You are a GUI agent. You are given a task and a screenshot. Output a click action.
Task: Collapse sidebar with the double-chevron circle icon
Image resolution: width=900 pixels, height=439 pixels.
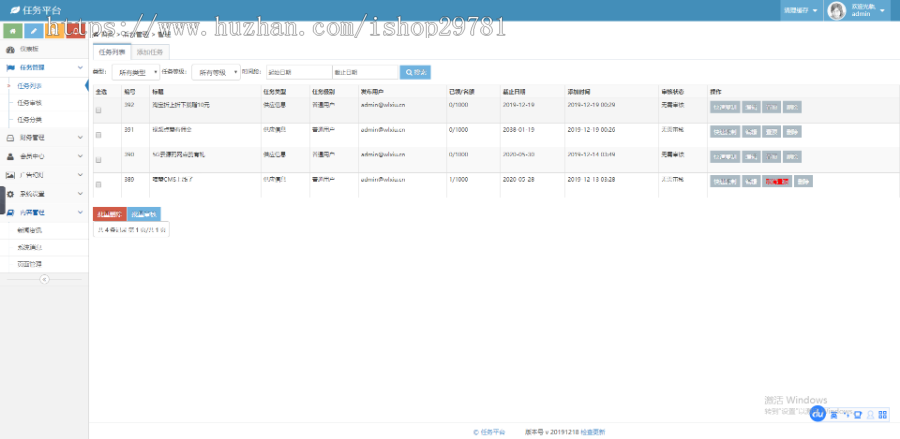coord(44,279)
